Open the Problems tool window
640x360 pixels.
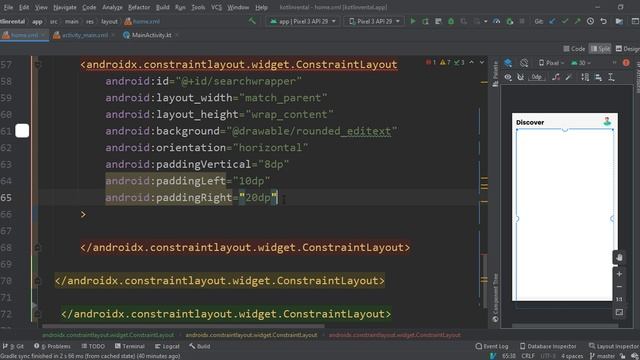tap(53, 346)
